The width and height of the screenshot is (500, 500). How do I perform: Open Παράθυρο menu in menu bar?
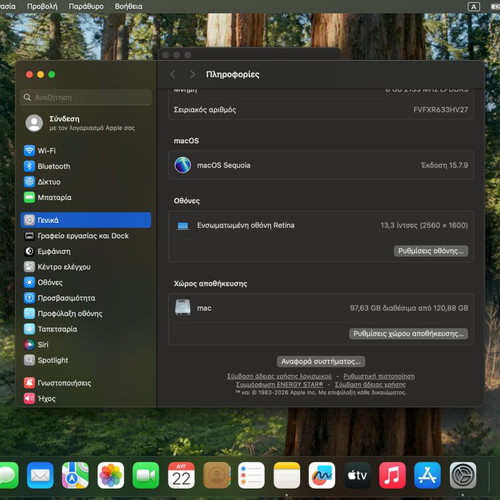[x=86, y=6]
